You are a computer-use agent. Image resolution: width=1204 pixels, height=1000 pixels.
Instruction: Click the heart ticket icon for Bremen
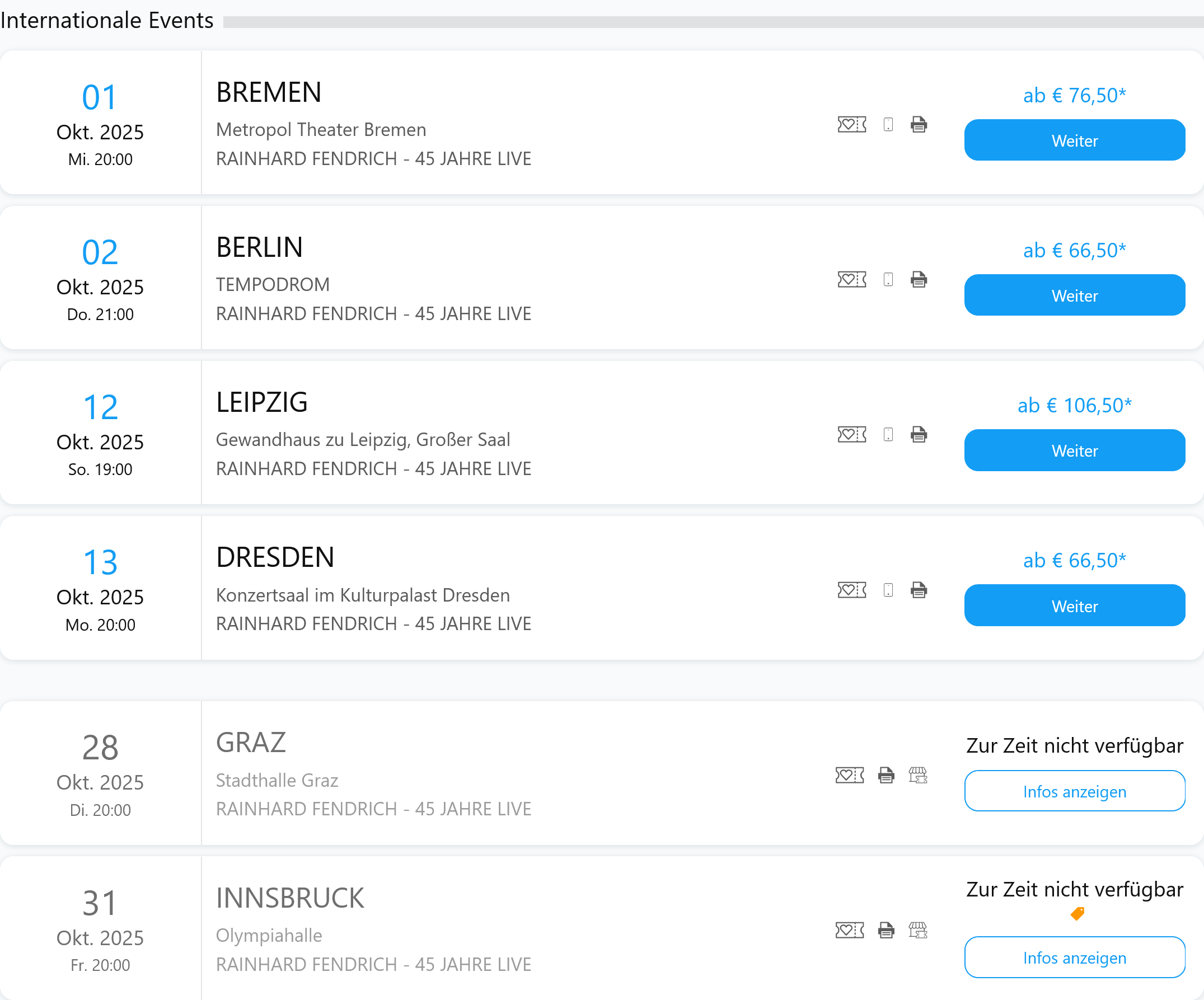click(x=851, y=124)
